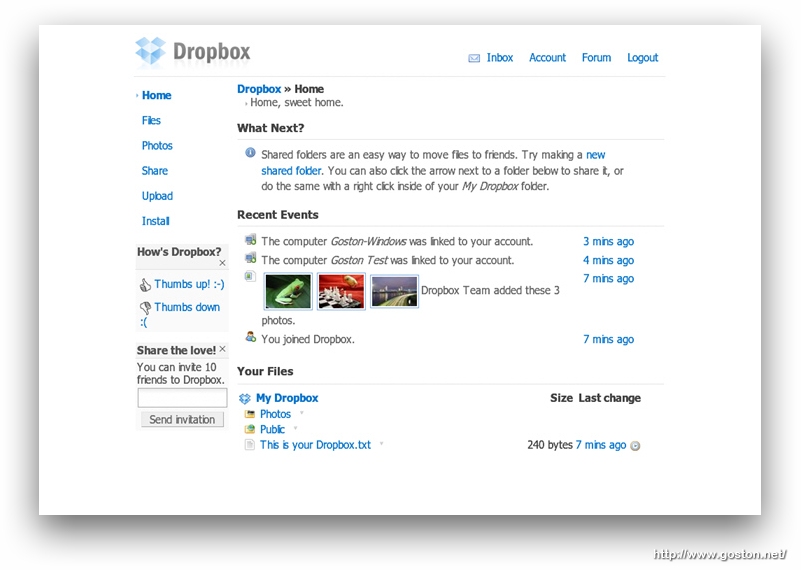Open the Inbox link
This screenshot has width=801, height=570.
500,58
